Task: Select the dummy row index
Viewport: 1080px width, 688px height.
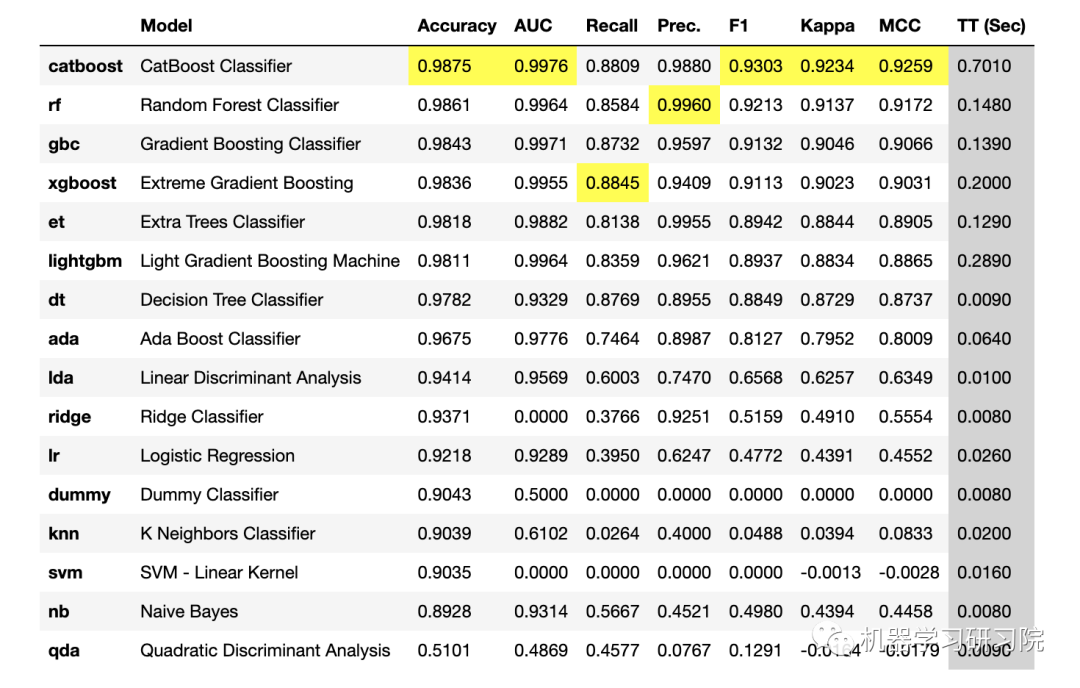Action: click(79, 494)
